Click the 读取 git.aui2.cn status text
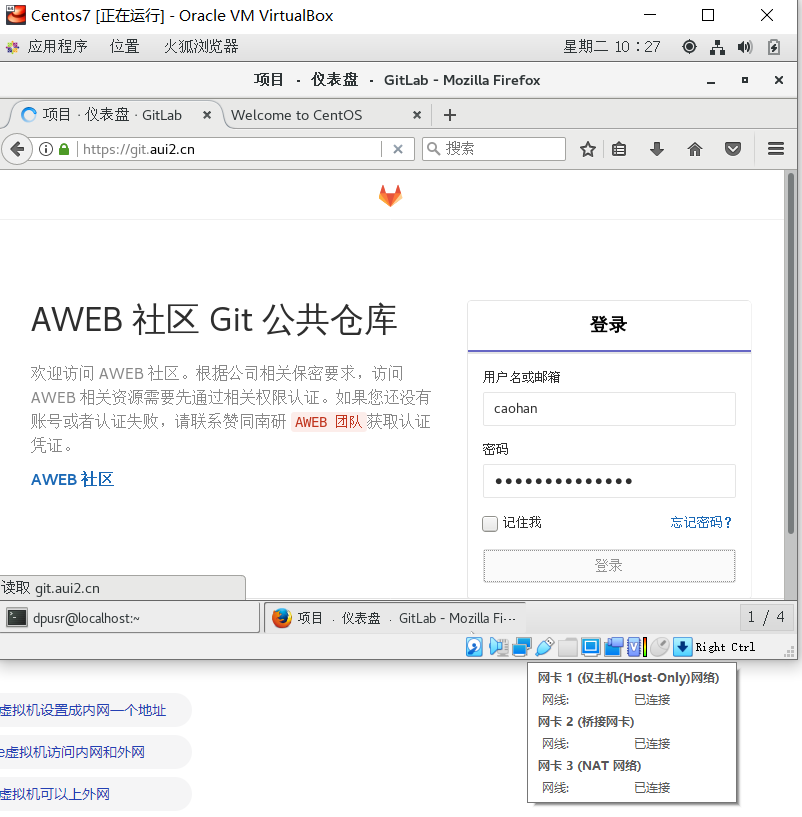802x817 pixels. point(51,588)
